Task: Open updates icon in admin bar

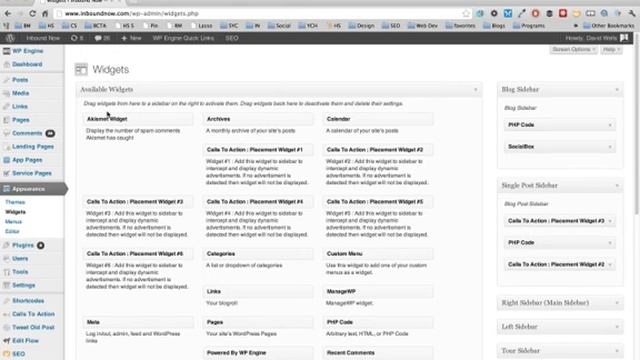Action: (77, 38)
